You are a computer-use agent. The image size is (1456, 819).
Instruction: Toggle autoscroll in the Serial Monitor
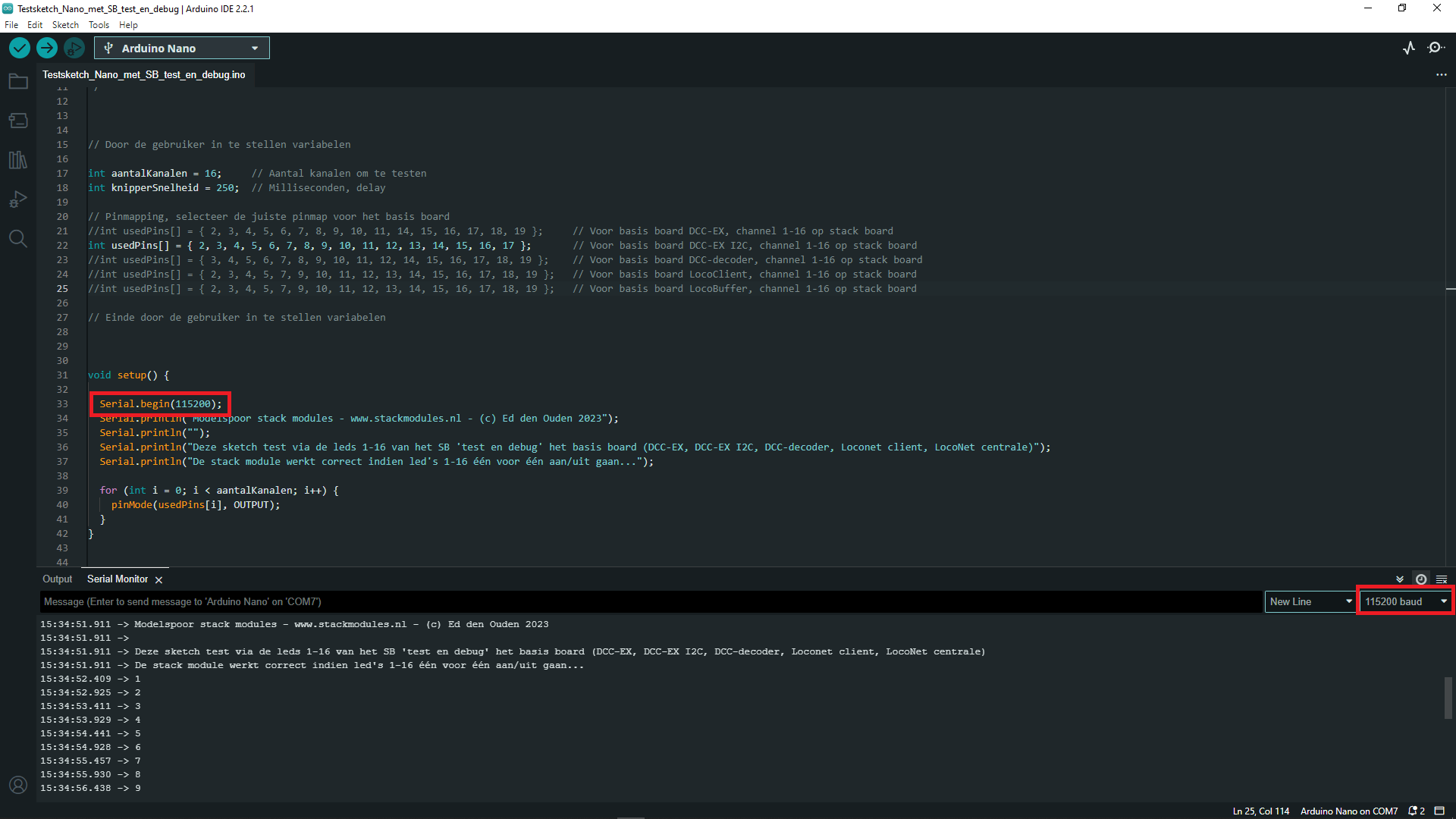[1399, 579]
